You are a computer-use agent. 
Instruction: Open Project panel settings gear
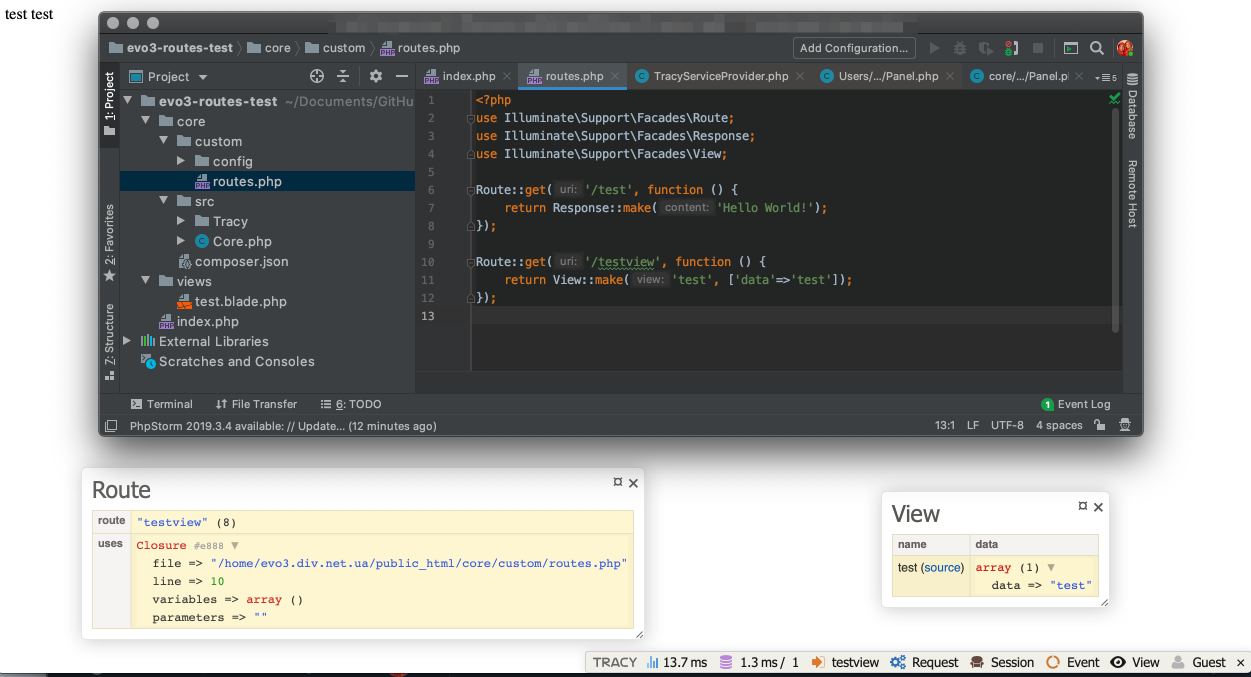point(376,76)
